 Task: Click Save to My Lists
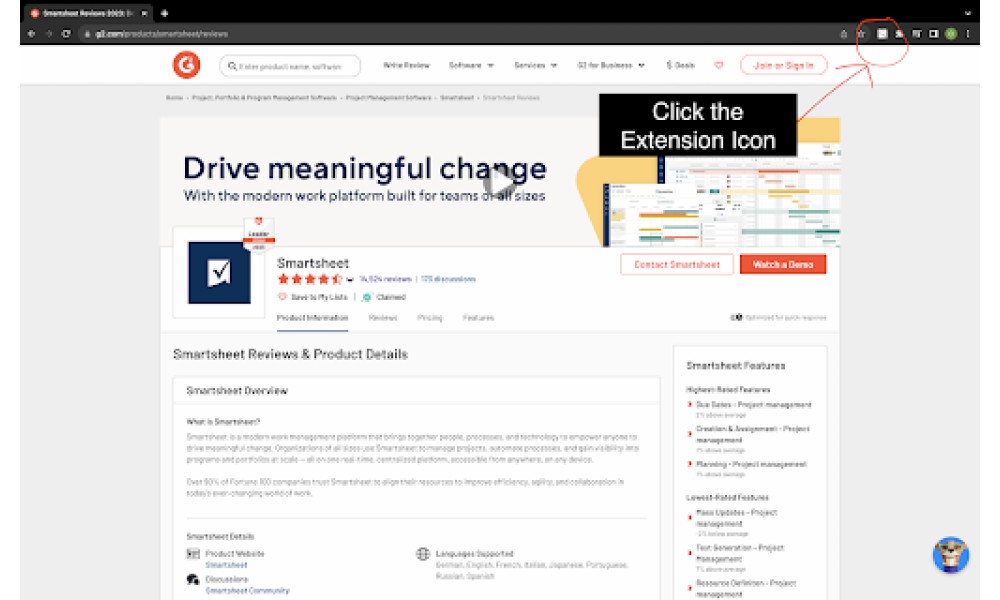(313, 297)
